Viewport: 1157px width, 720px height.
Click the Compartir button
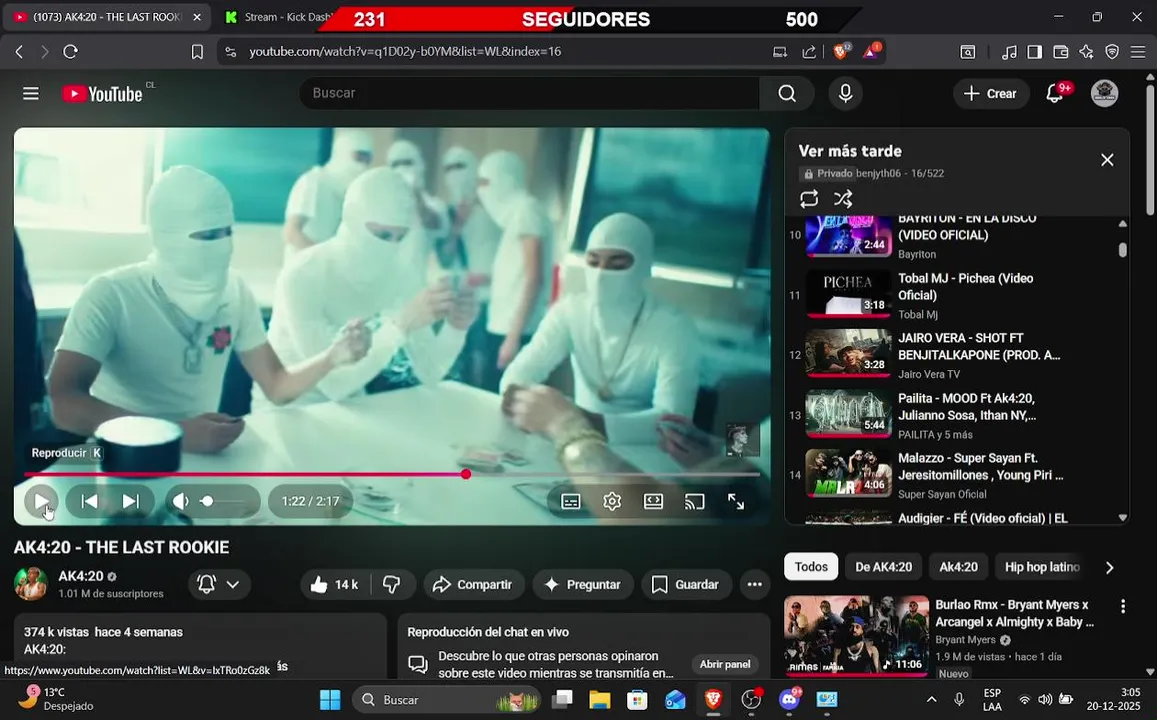coord(474,584)
